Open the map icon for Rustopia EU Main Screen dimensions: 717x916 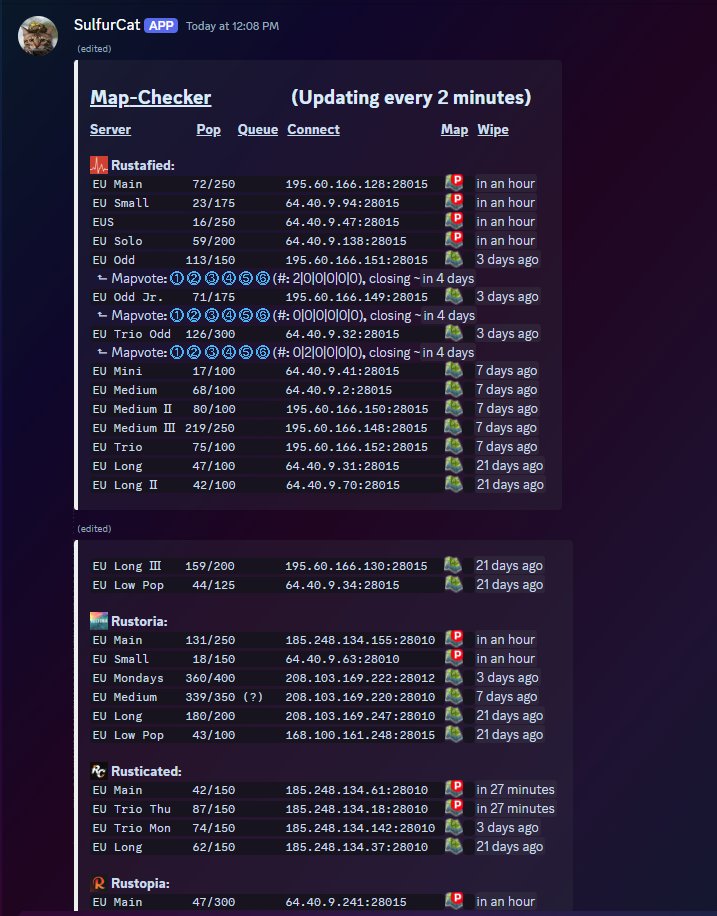454,900
